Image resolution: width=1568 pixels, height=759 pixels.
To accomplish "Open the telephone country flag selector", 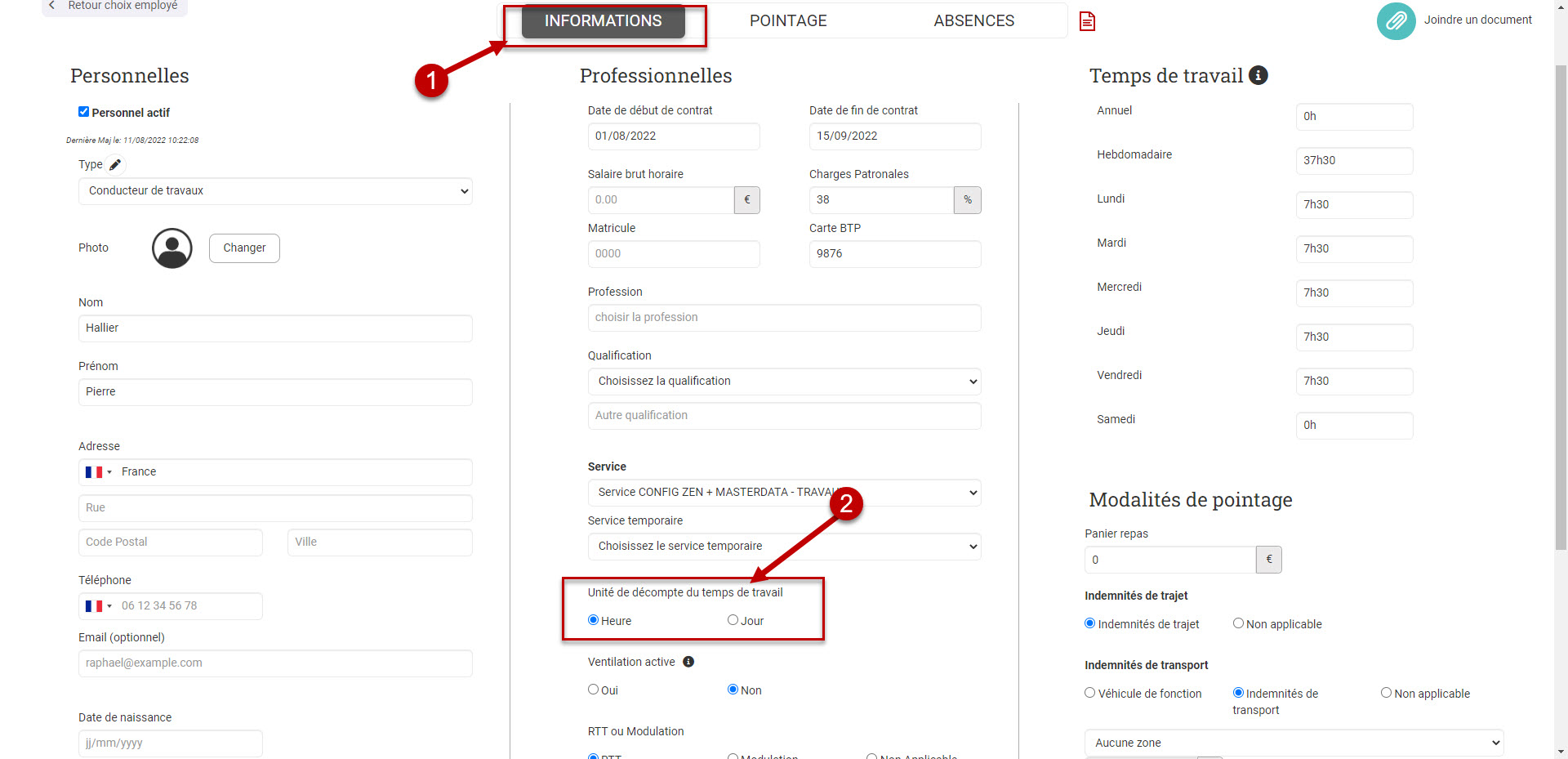I will tap(98, 606).
